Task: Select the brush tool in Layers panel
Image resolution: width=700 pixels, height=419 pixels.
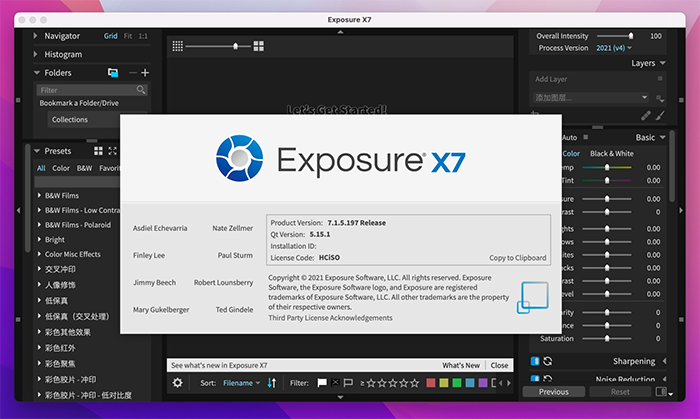Action: pyautogui.click(x=660, y=116)
